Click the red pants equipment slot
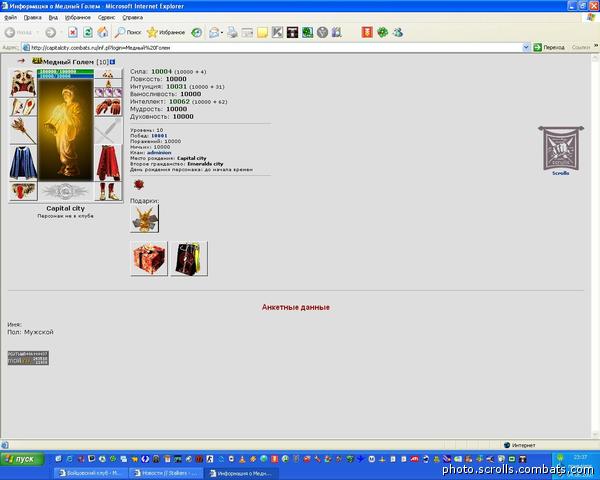600x480 pixels. 108,163
